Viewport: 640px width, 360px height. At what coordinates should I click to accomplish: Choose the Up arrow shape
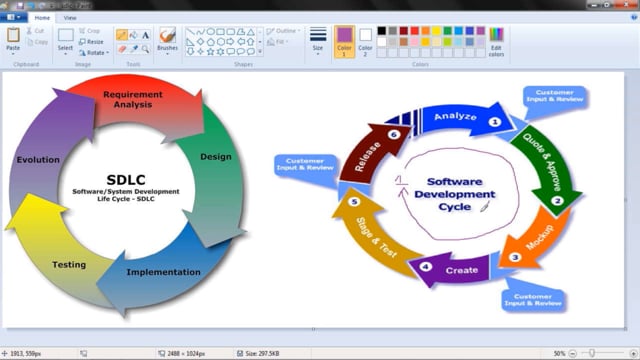coord(251,42)
